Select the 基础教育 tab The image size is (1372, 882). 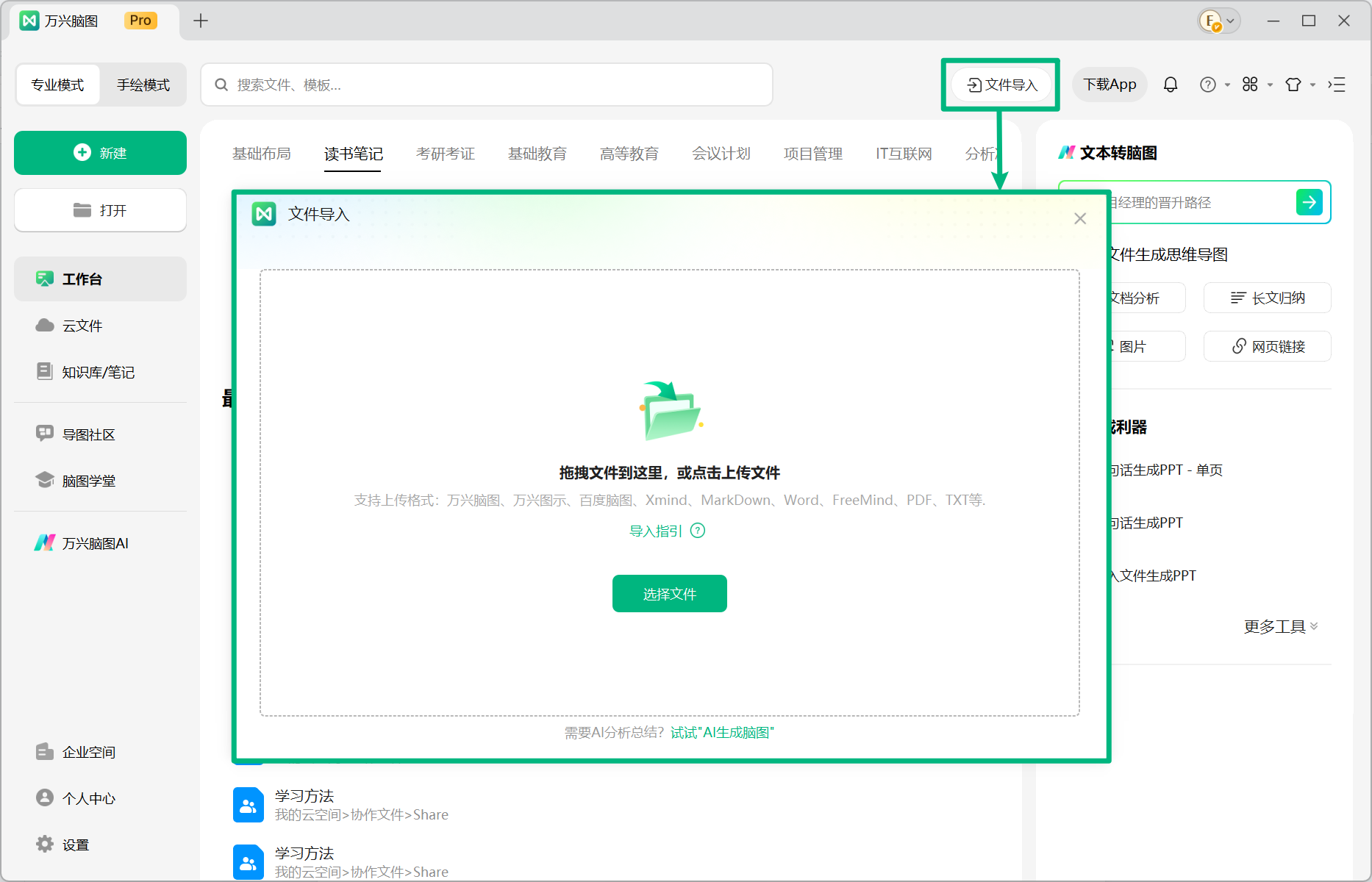click(x=537, y=154)
